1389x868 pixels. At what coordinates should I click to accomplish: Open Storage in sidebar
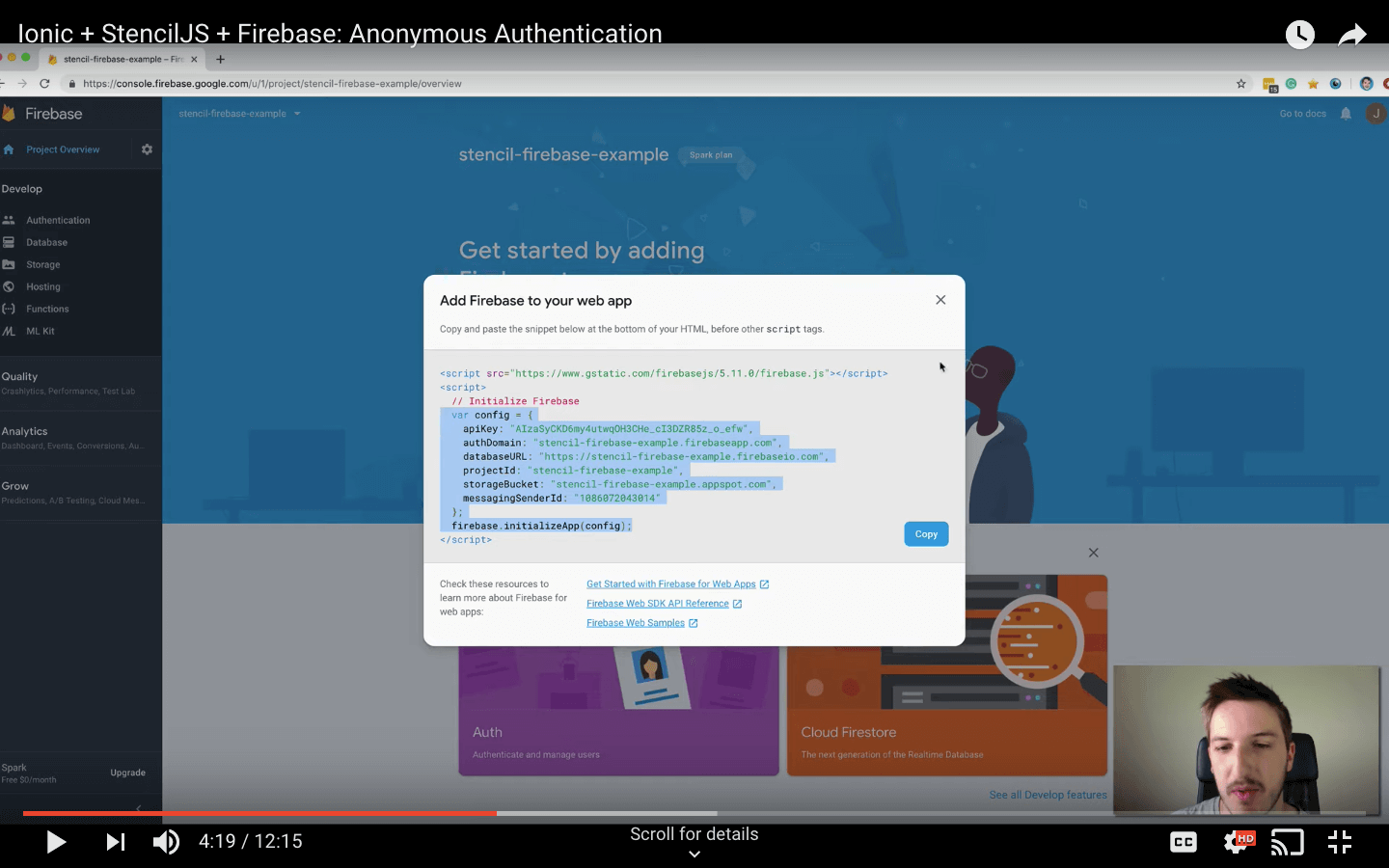click(x=42, y=265)
